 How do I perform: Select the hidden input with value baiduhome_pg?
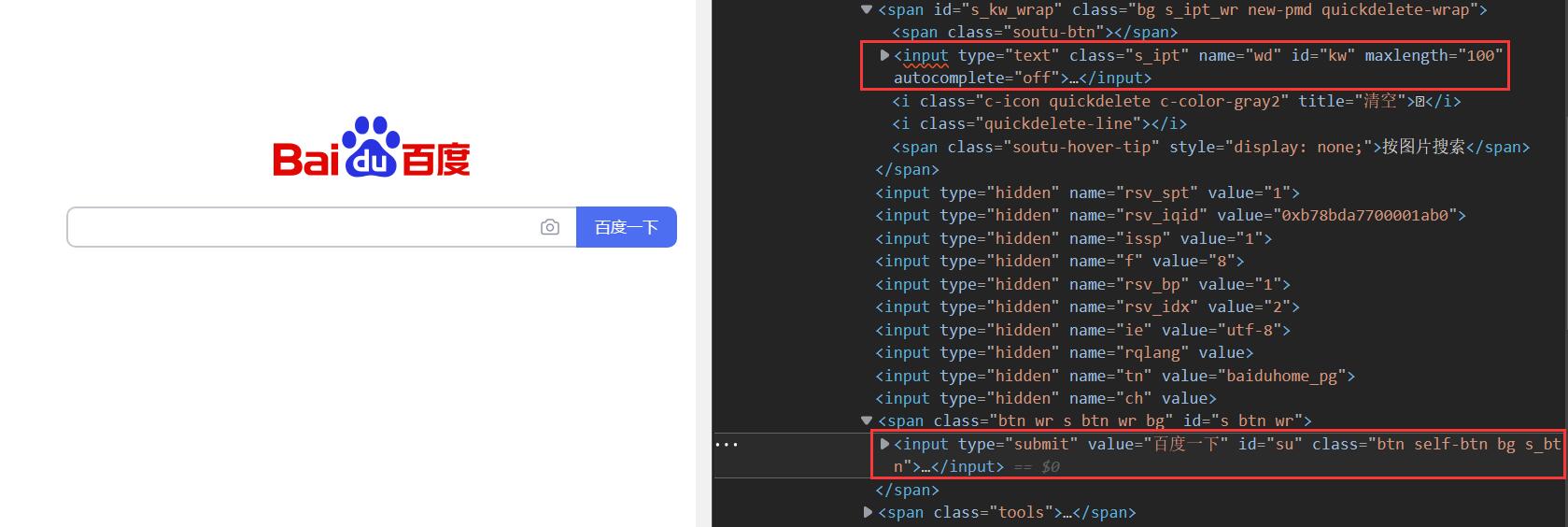[1114, 377]
